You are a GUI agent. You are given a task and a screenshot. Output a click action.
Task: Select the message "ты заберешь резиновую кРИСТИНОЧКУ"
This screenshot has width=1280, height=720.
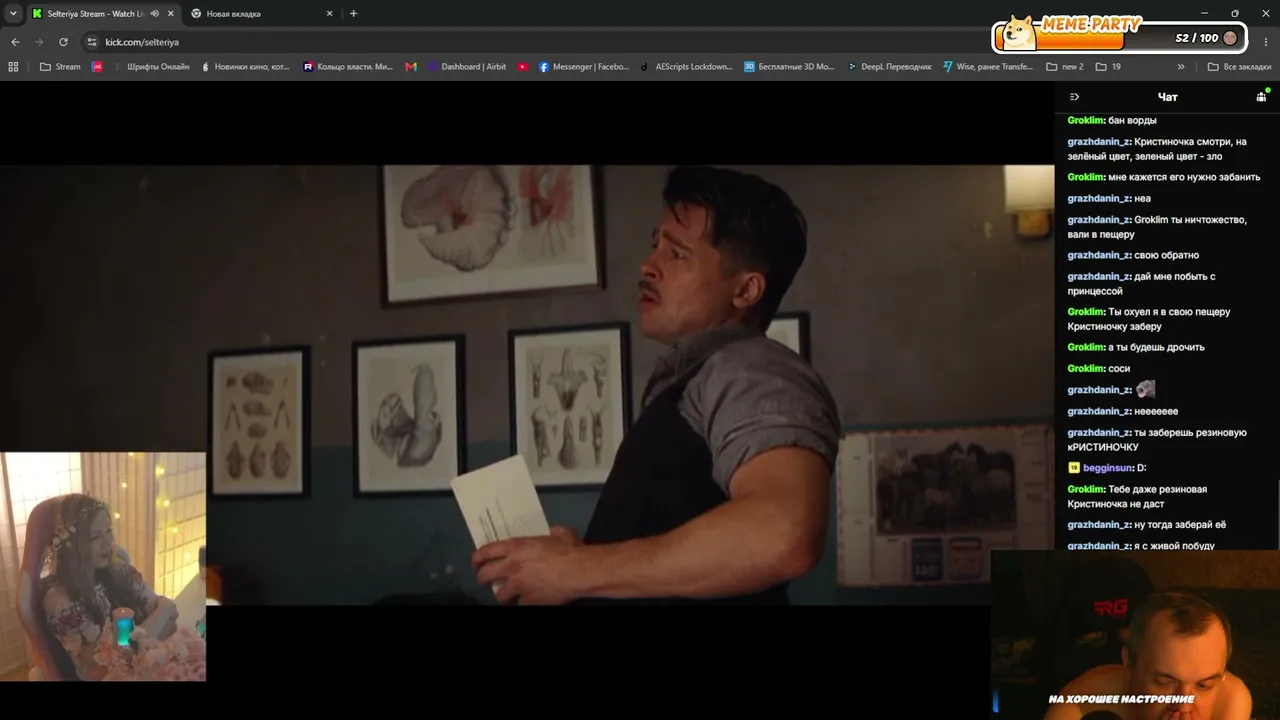1158,440
